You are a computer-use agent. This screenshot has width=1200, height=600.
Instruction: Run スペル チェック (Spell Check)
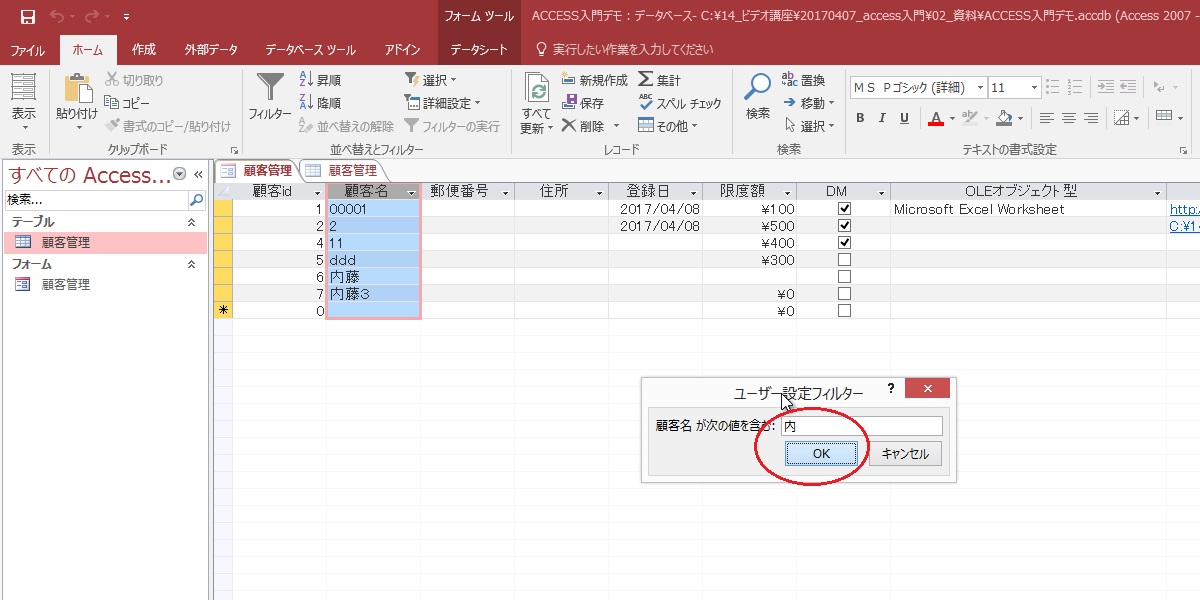680,103
